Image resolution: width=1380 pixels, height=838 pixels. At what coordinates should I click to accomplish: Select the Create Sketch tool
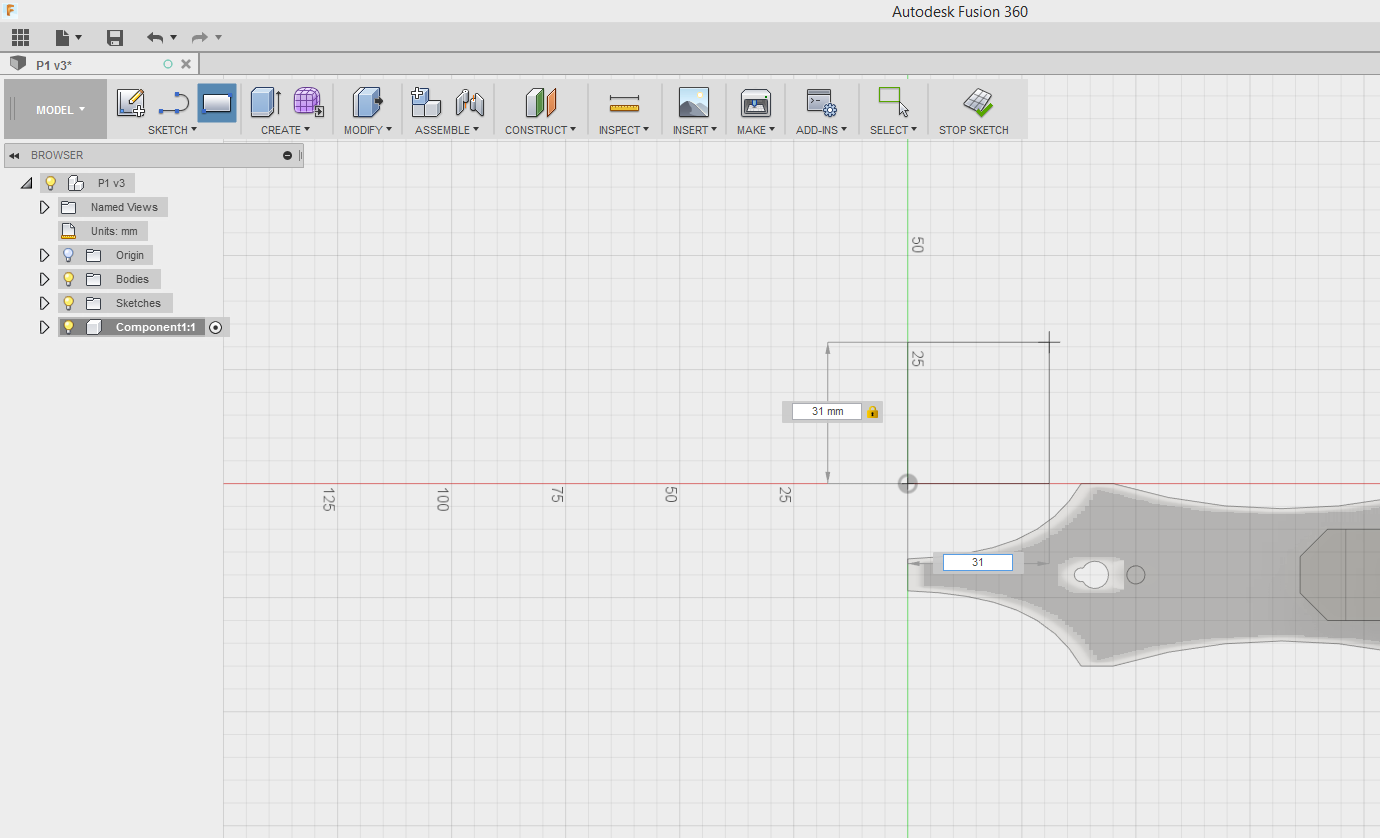point(131,102)
